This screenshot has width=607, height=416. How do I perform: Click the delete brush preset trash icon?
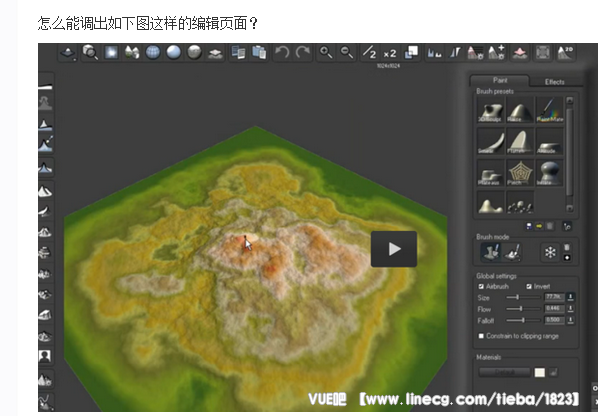point(550,226)
